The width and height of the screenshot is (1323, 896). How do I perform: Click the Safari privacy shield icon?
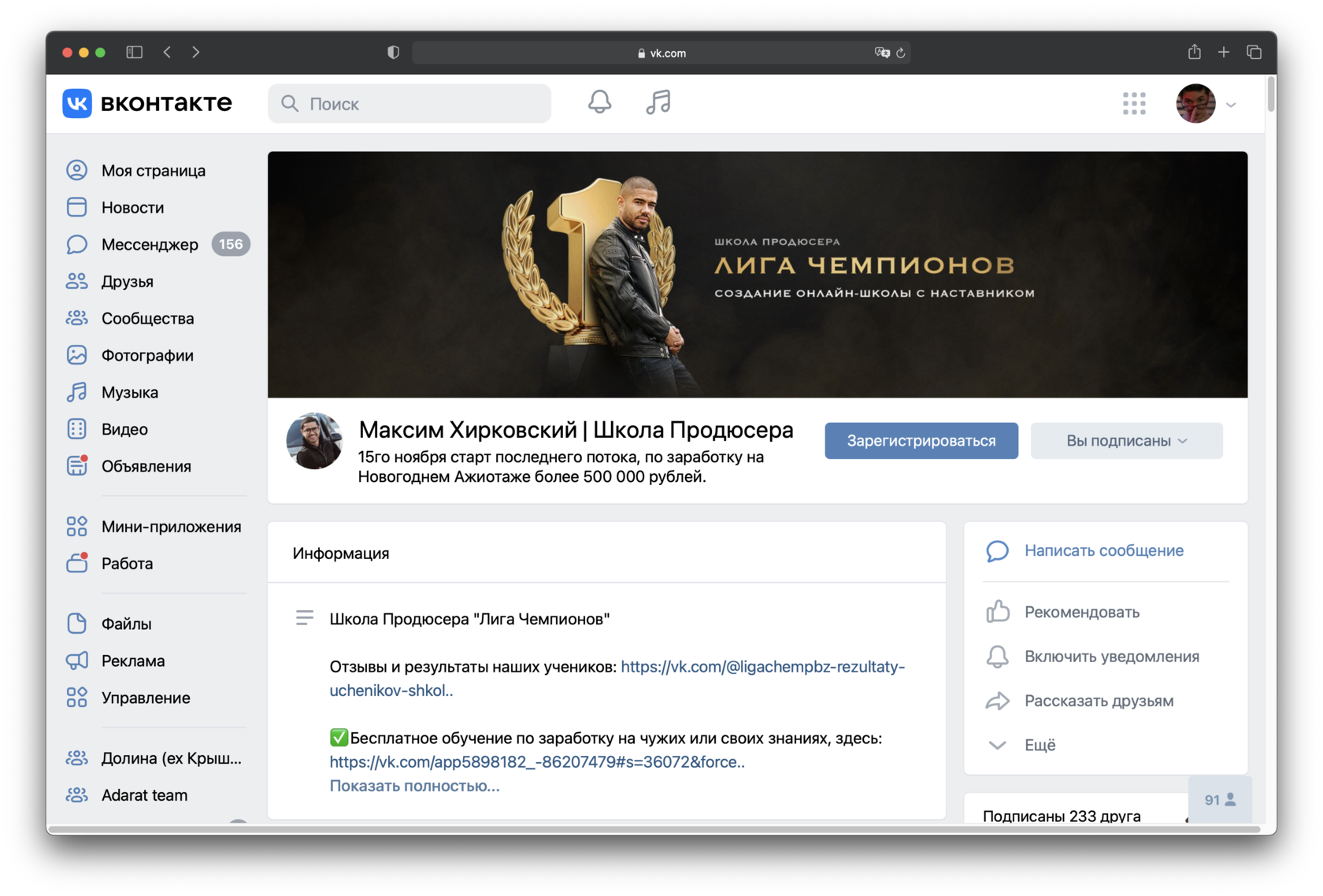(393, 52)
